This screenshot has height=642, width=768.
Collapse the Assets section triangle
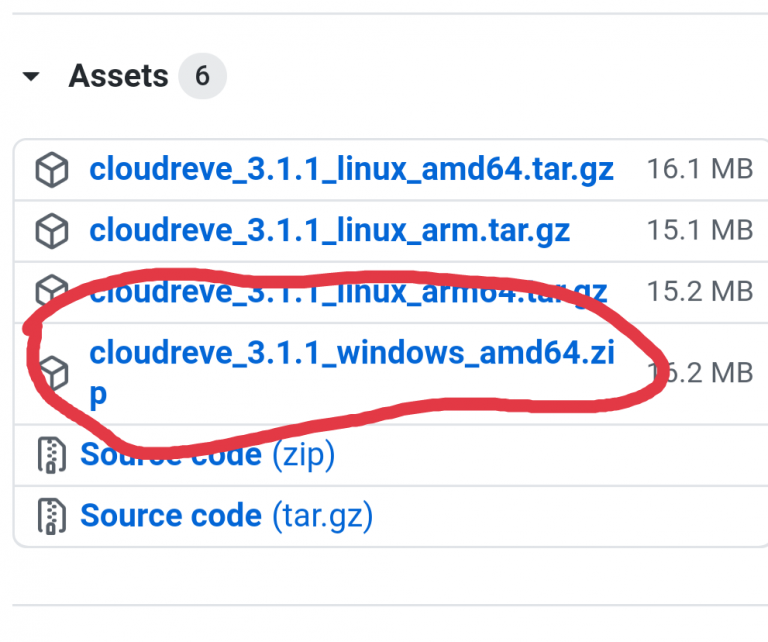pyautogui.click(x=32, y=76)
